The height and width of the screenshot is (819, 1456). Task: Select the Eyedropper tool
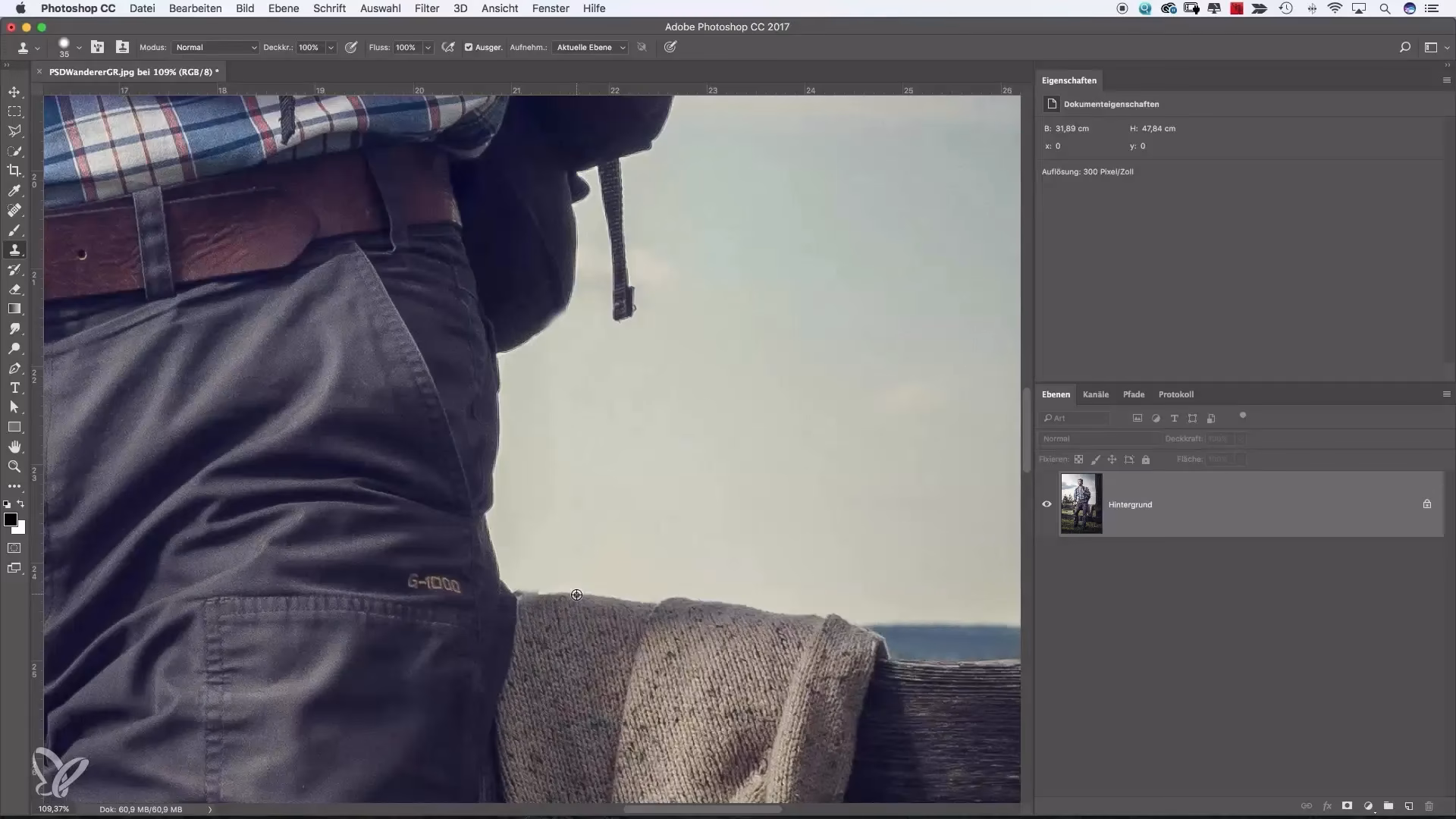(x=14, y=190)
